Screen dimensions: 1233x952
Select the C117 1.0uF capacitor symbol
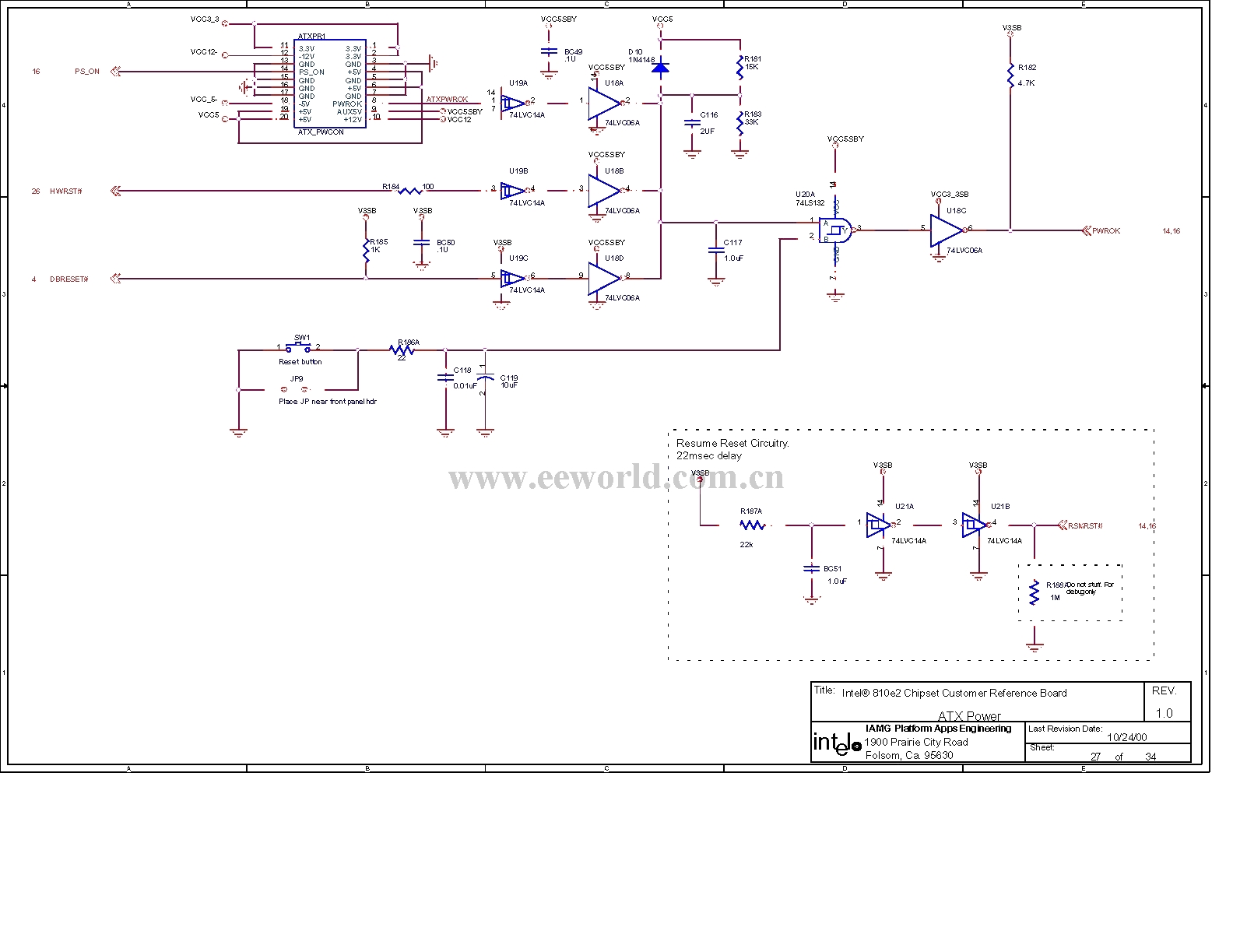point(716,250)
